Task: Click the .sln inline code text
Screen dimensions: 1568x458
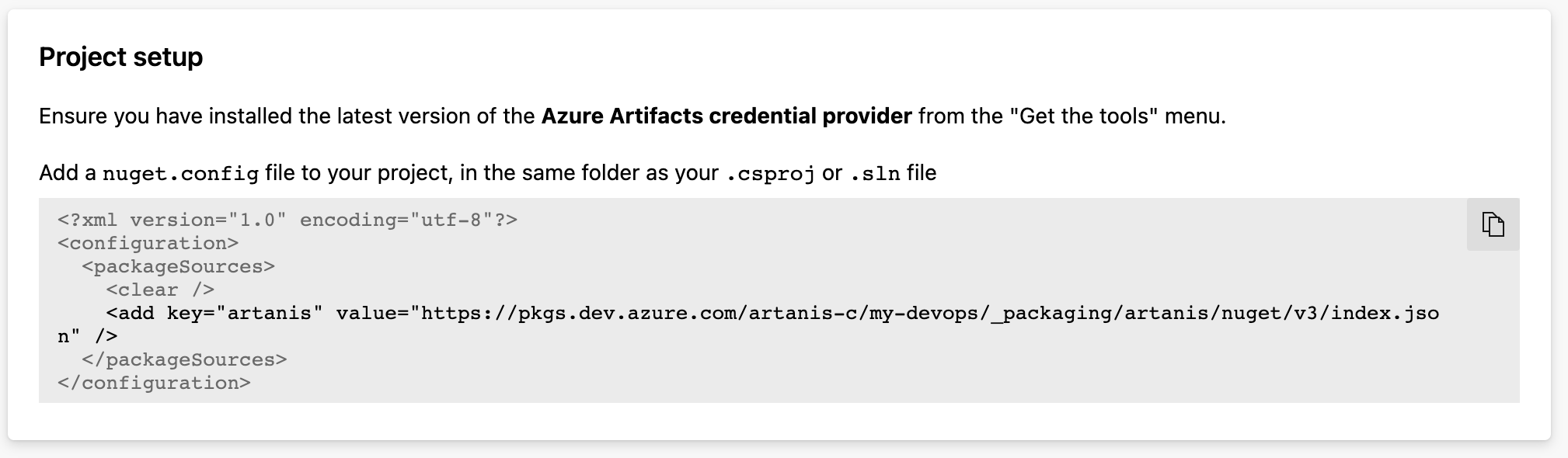Action: pyautogui.click(x=875, y=173)
